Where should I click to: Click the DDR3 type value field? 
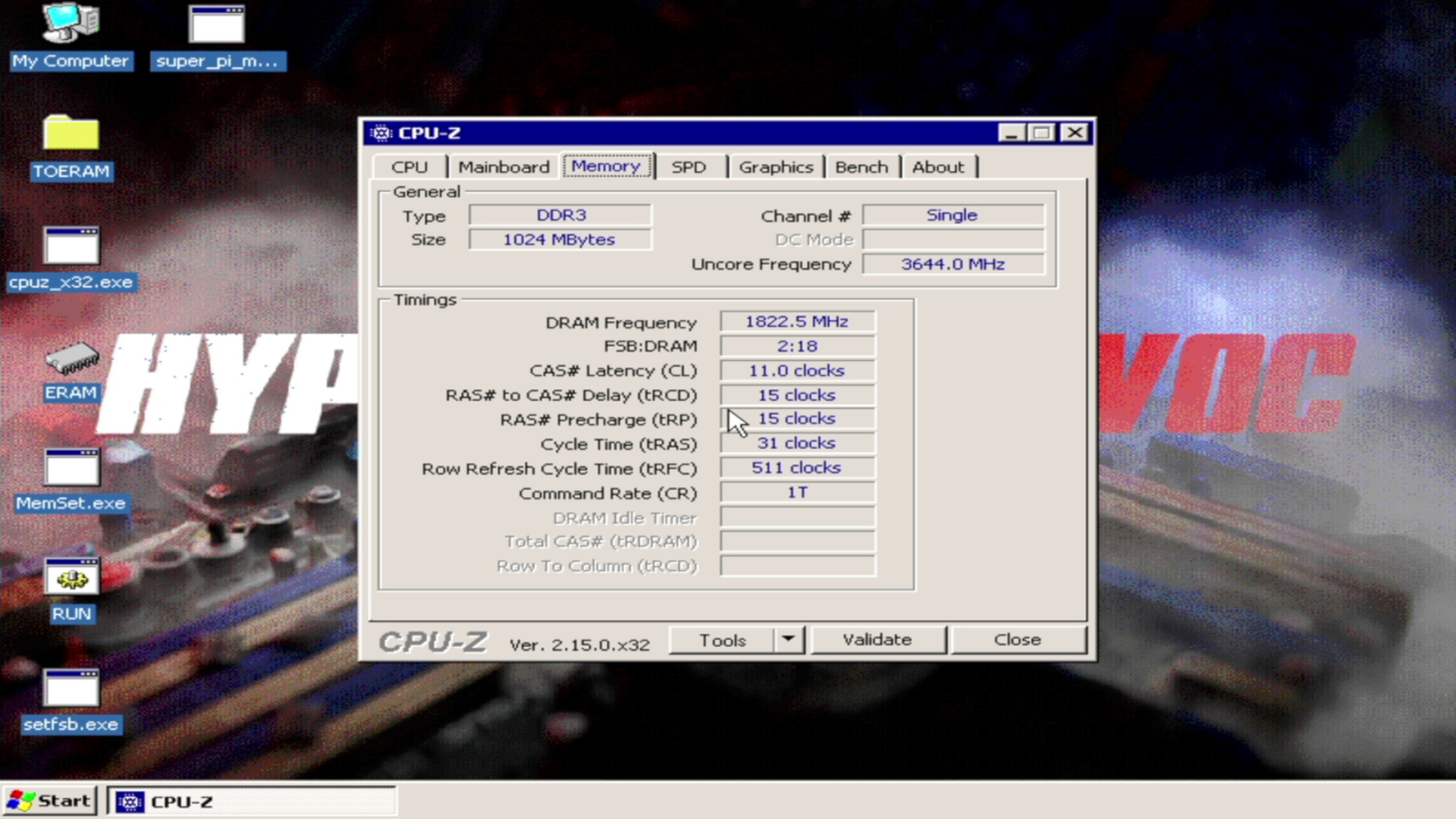click(560, 215)
